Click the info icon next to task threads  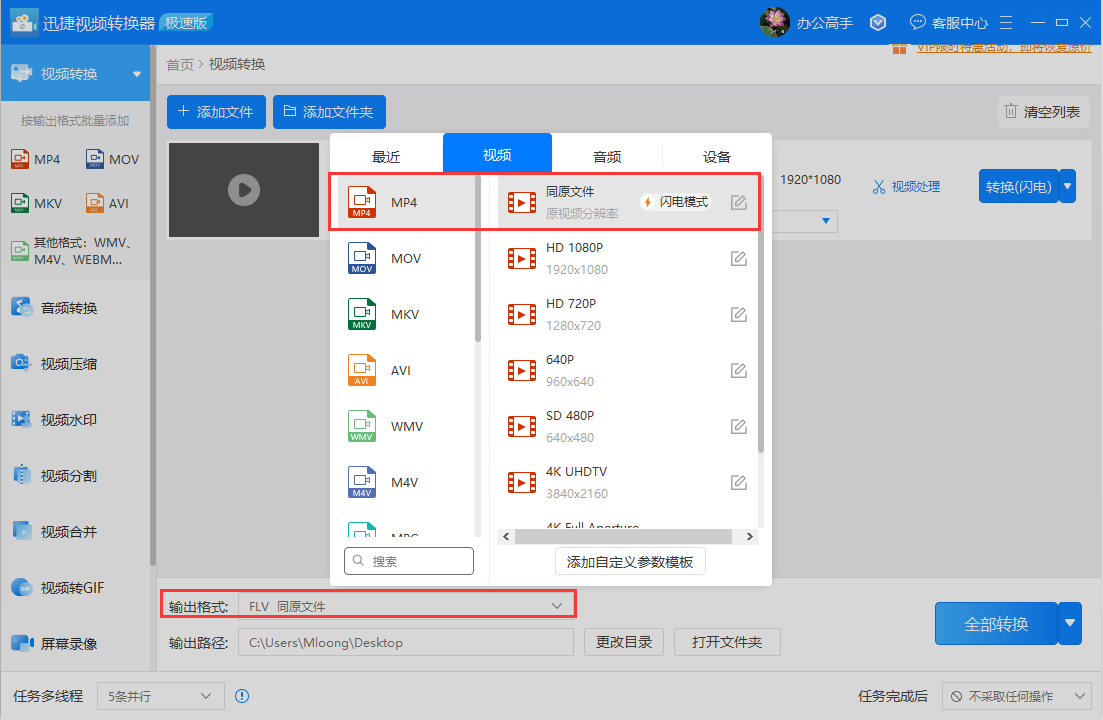241,696
